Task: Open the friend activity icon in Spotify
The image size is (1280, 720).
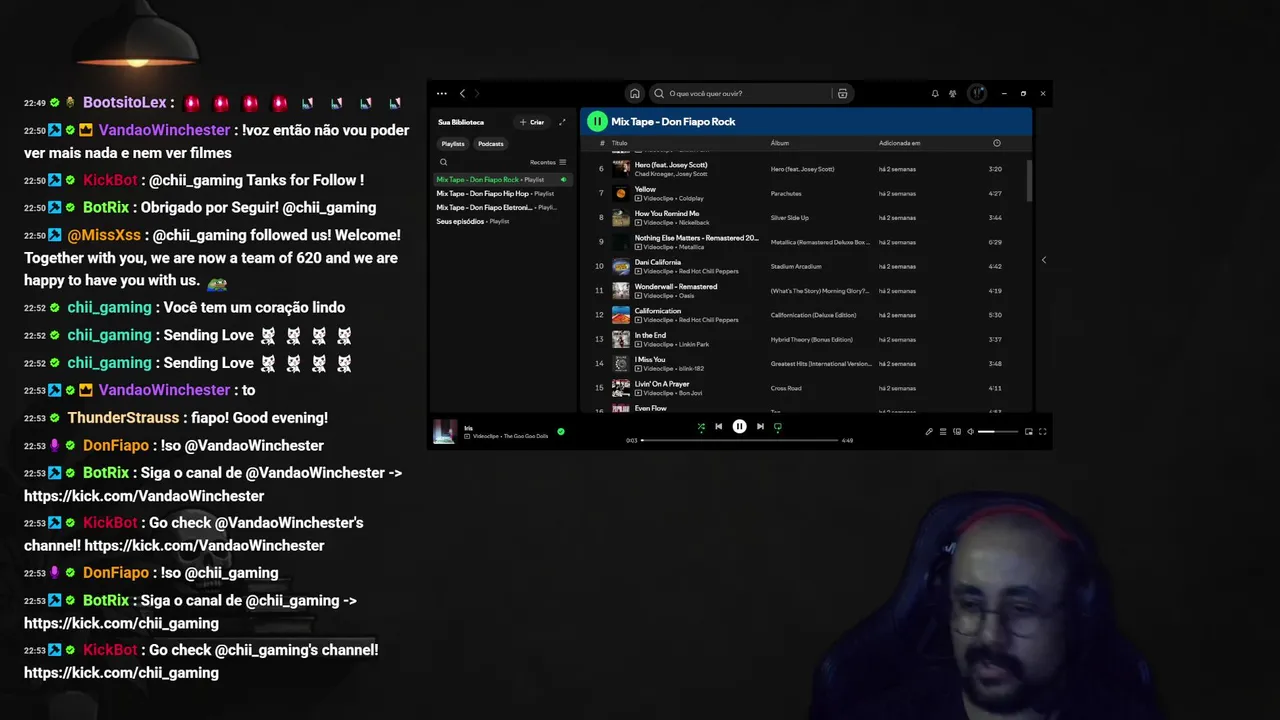Action: (x=953, y=94)
